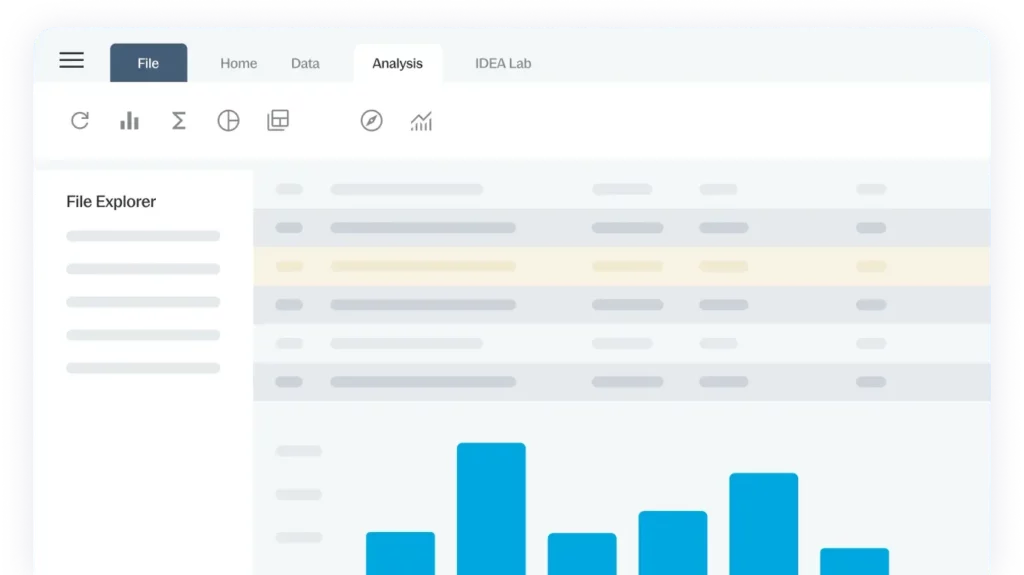Click the File Explorer panel heading

(111, 201)
